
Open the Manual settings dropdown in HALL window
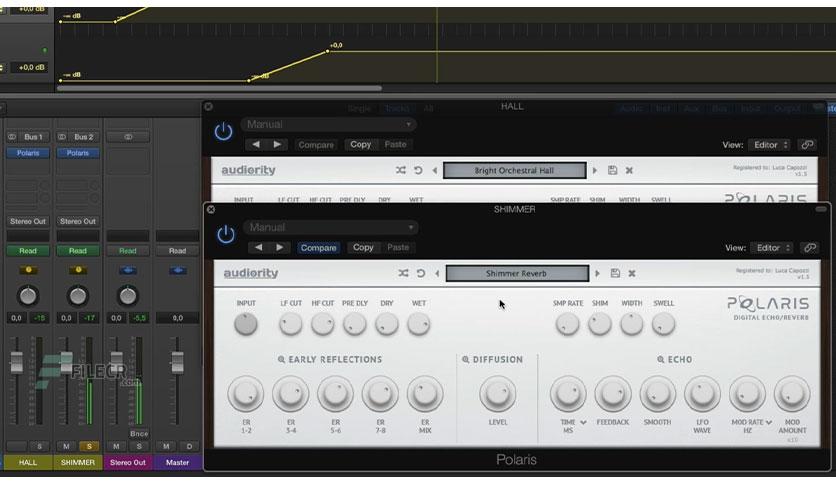tap(328, 125)
